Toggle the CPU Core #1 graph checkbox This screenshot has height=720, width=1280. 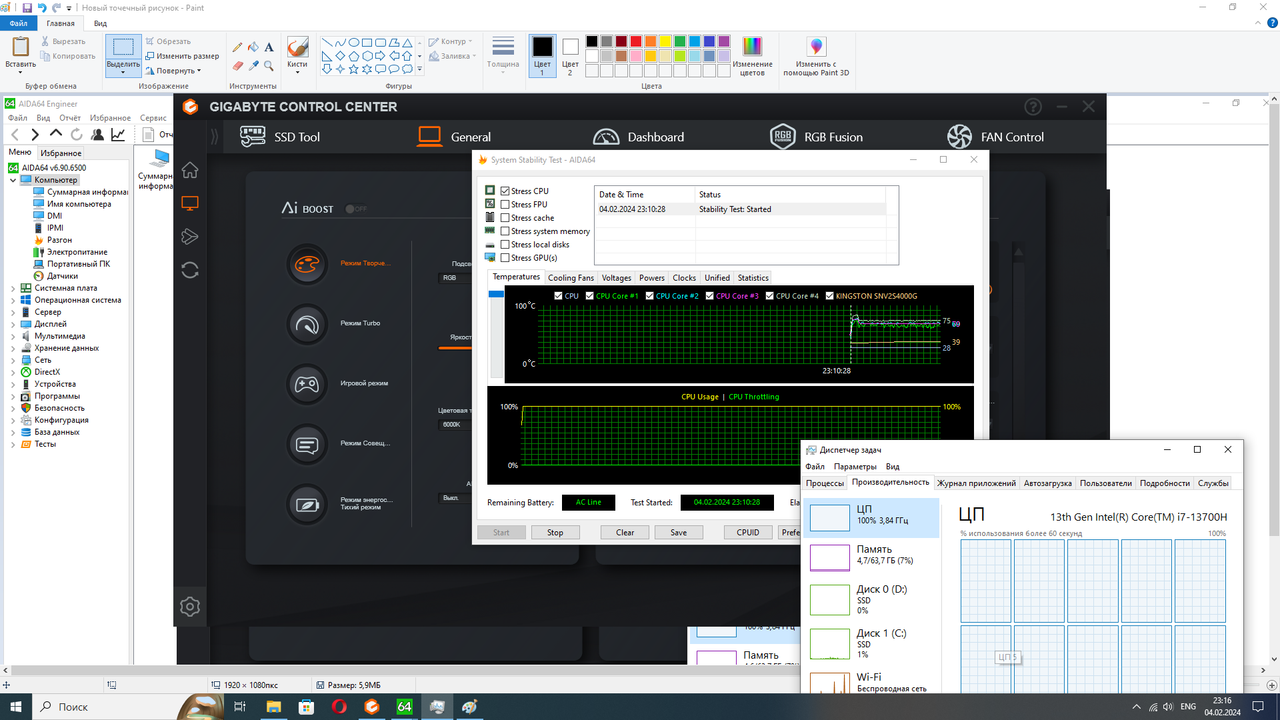click(591, 296)
